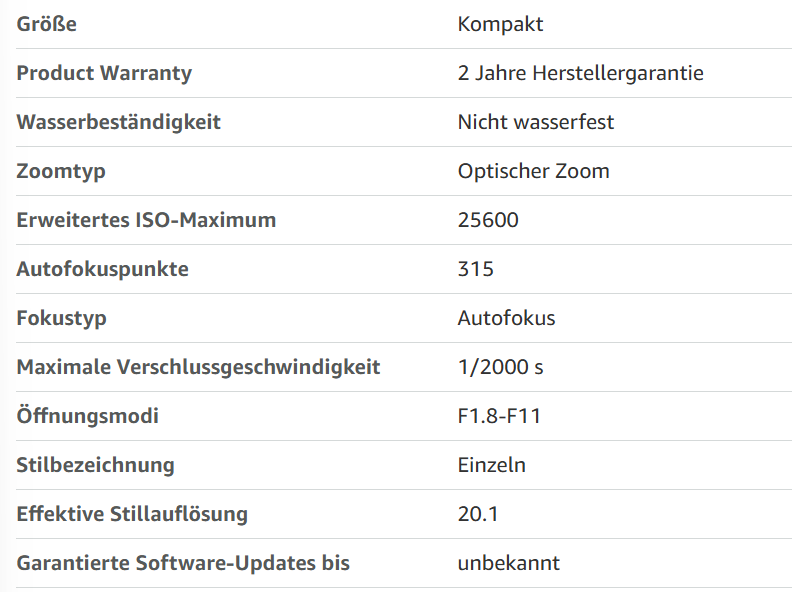Click the Wasserbeständigkeit row label
This screenshot has width=792, height=592.
pos(119,122)
